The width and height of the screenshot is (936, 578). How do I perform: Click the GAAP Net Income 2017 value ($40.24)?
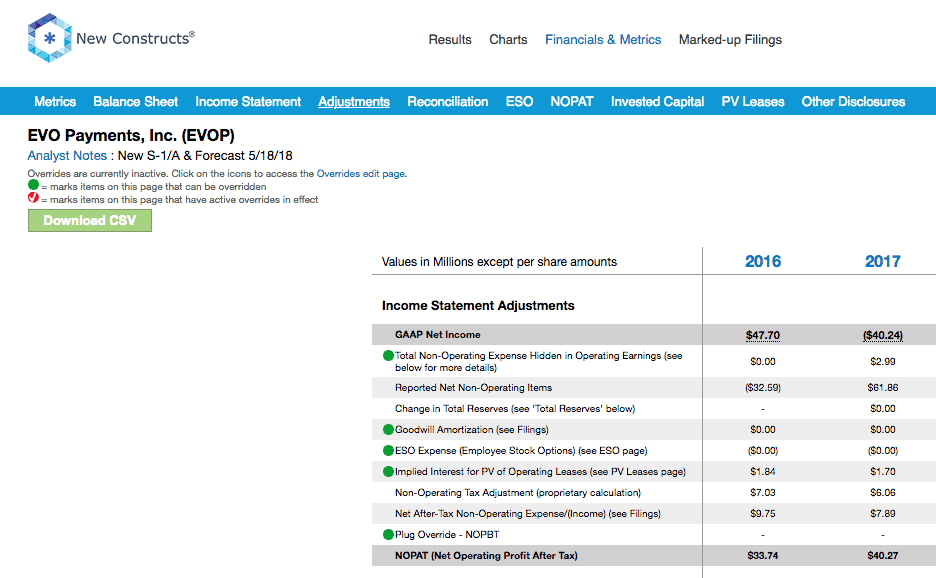(883, 335)
